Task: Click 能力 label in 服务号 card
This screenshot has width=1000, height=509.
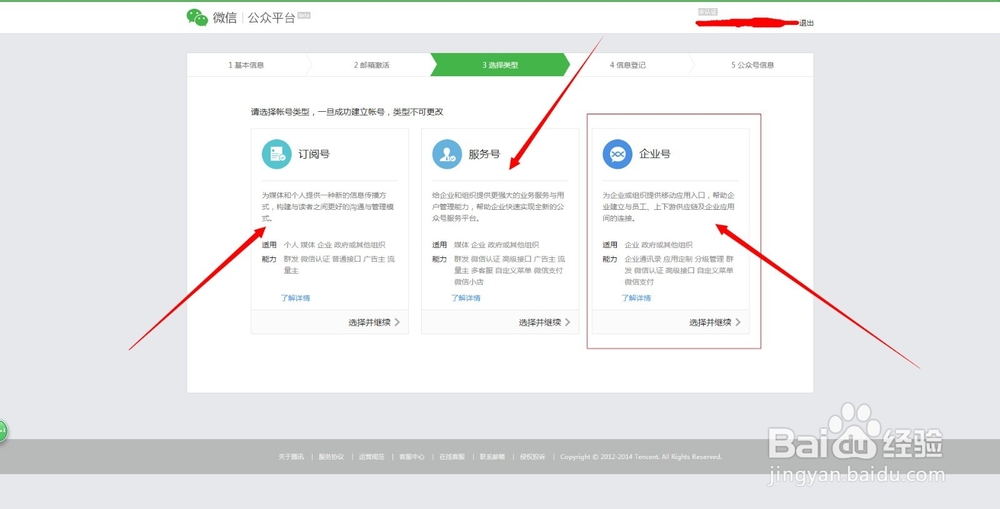Action: point(439,259)
